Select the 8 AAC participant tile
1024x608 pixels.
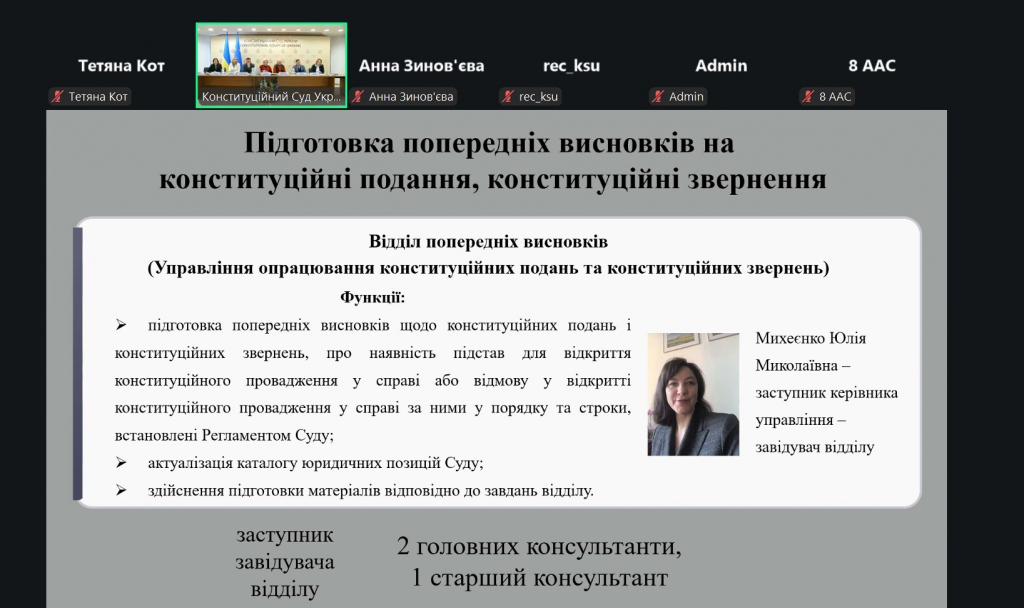pos(871,66)
